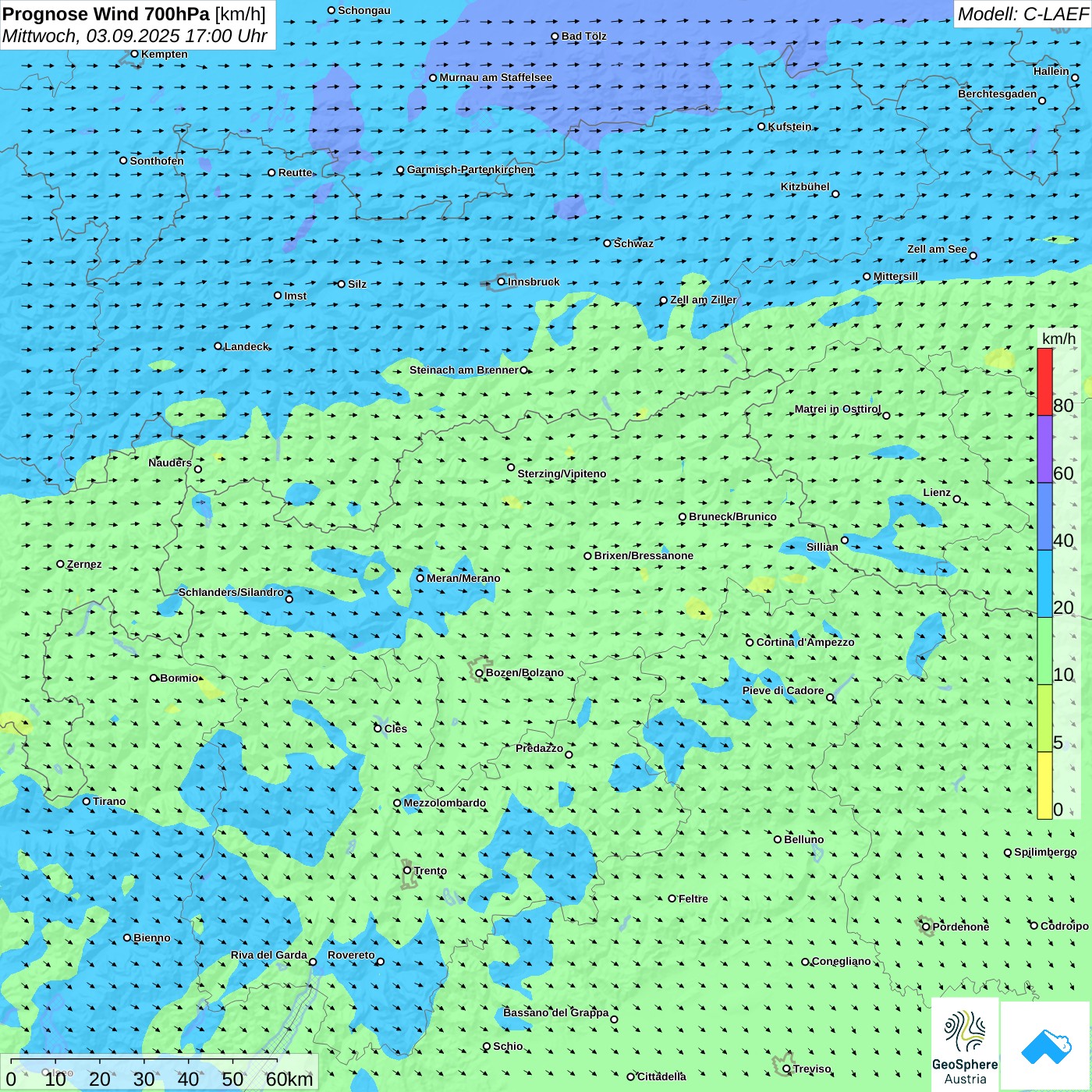The image size is (1092, 1092).
Task: Click the light green 10–20 km/h legend band
Action: click(1044, 651)
